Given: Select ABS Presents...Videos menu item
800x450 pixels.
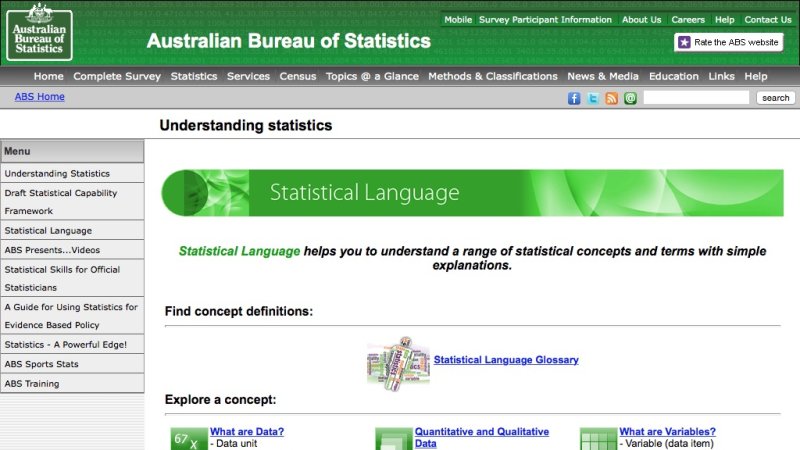Looking at the screenshot, I should [x=72, y=249].
